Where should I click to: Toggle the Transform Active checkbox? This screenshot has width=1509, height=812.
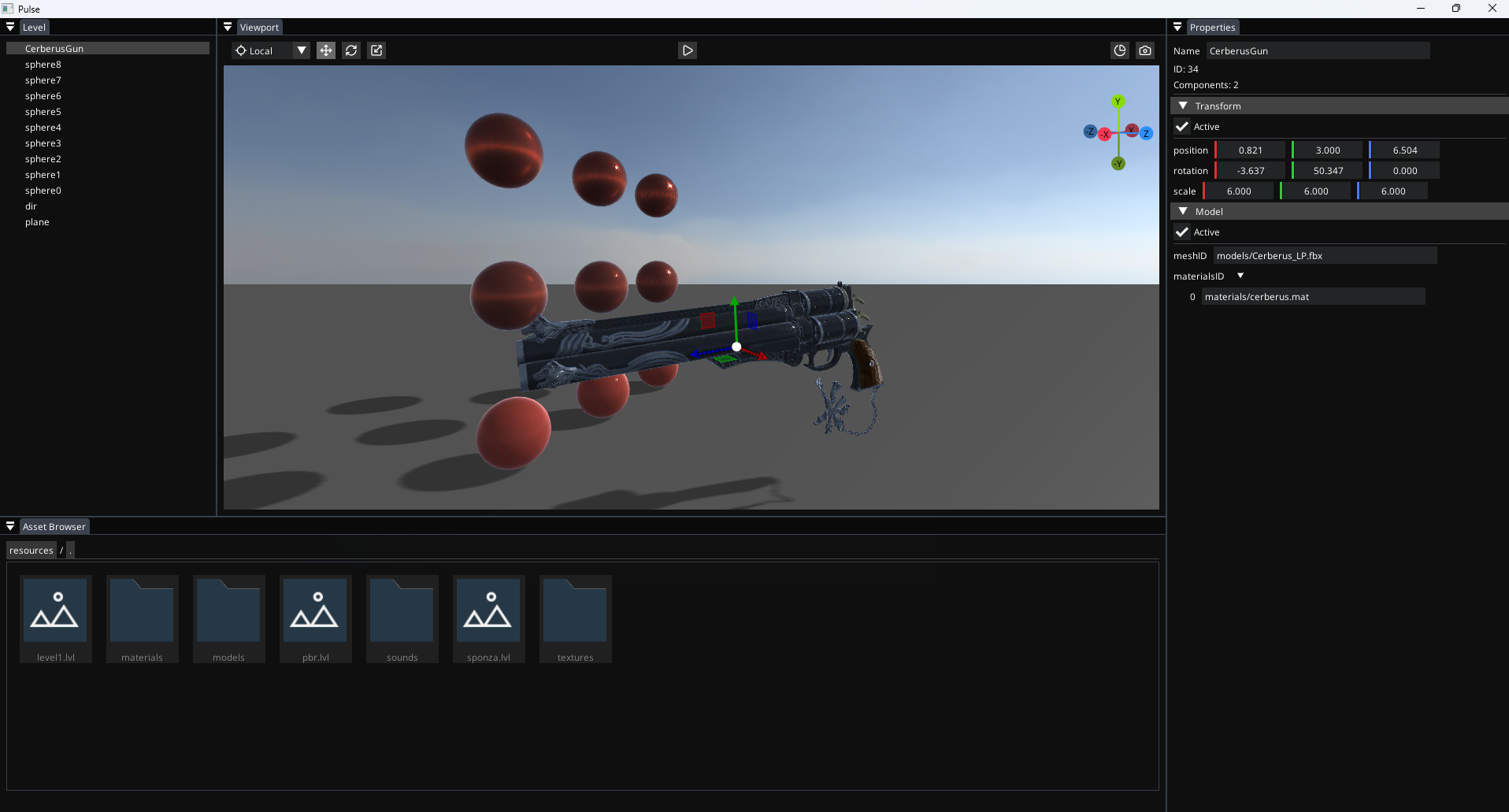coord(1182,127)
